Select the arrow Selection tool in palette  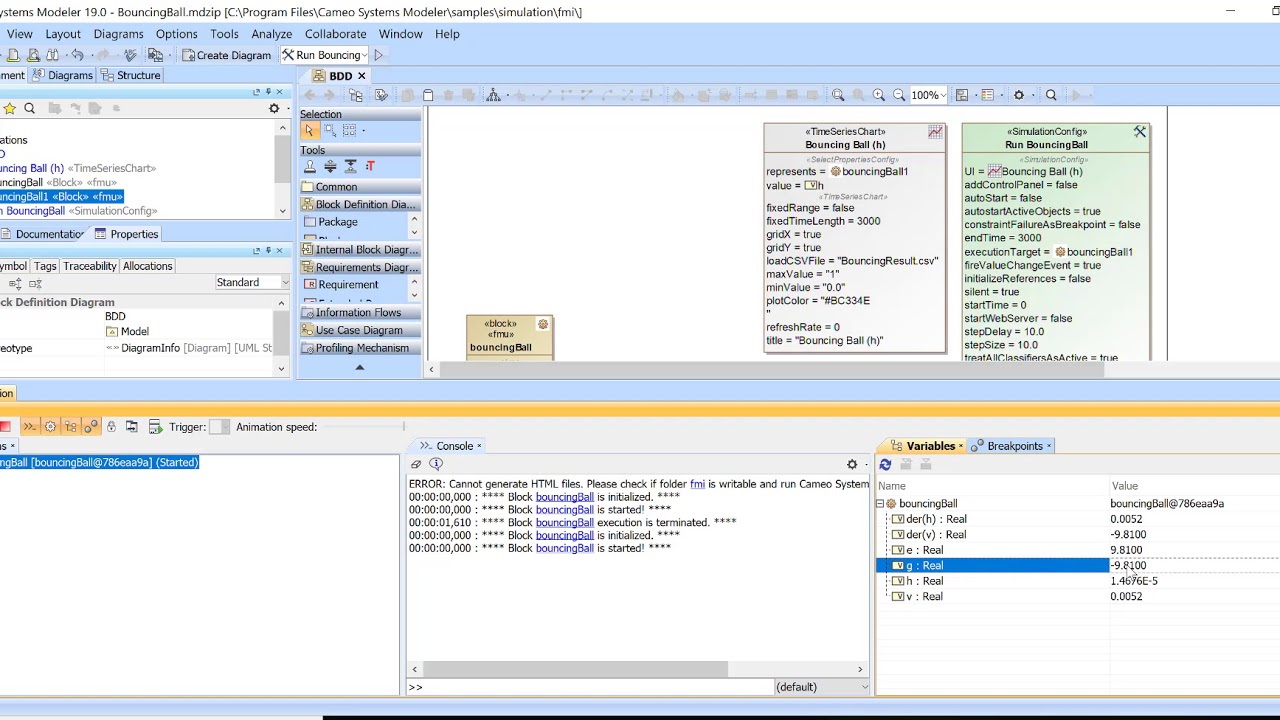point(309,130)
